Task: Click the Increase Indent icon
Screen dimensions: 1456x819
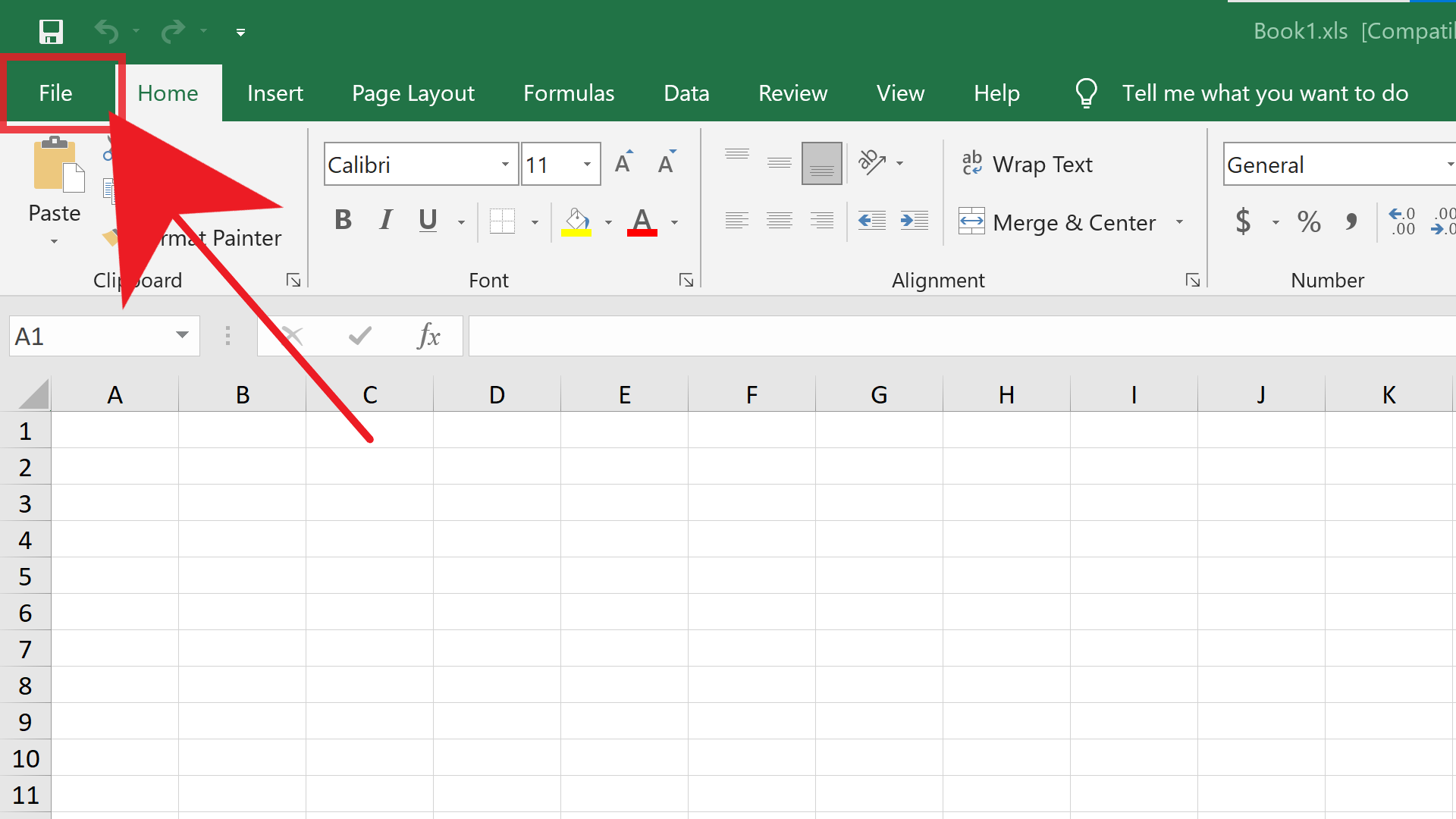Action: pyautogui.click(x=915, y=221)
